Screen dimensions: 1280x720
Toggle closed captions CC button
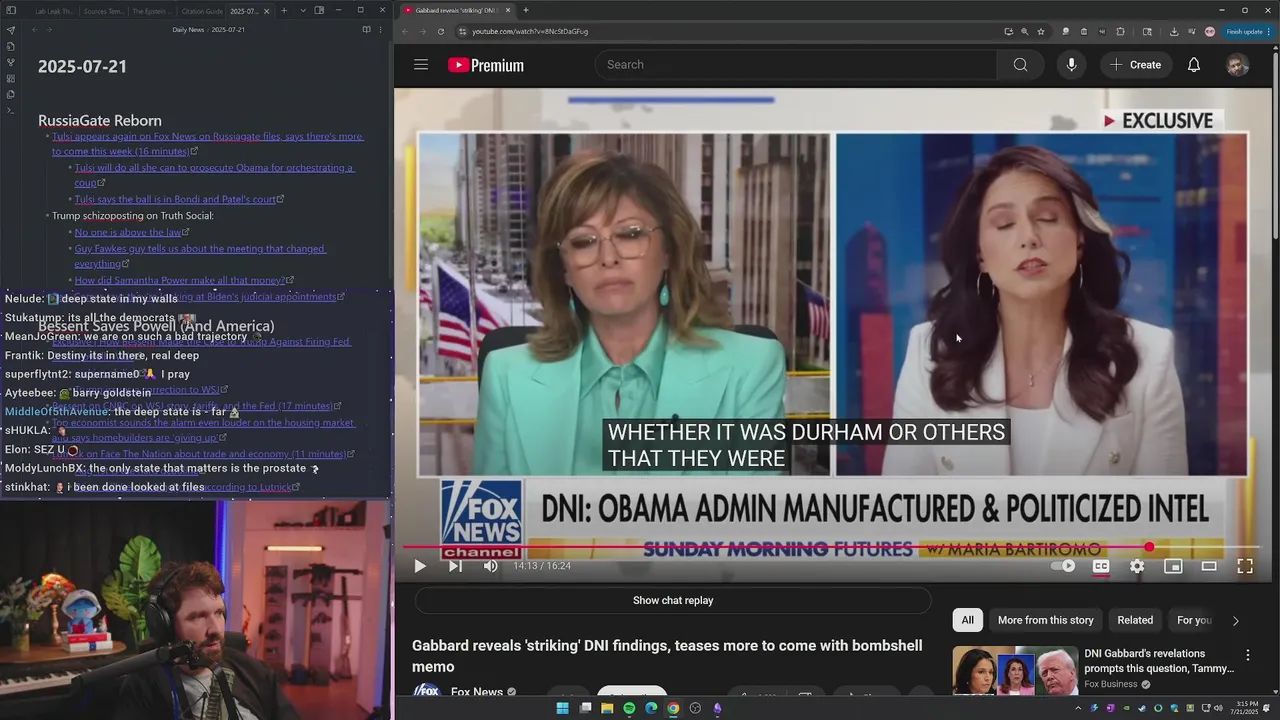tap(1101, 566)
